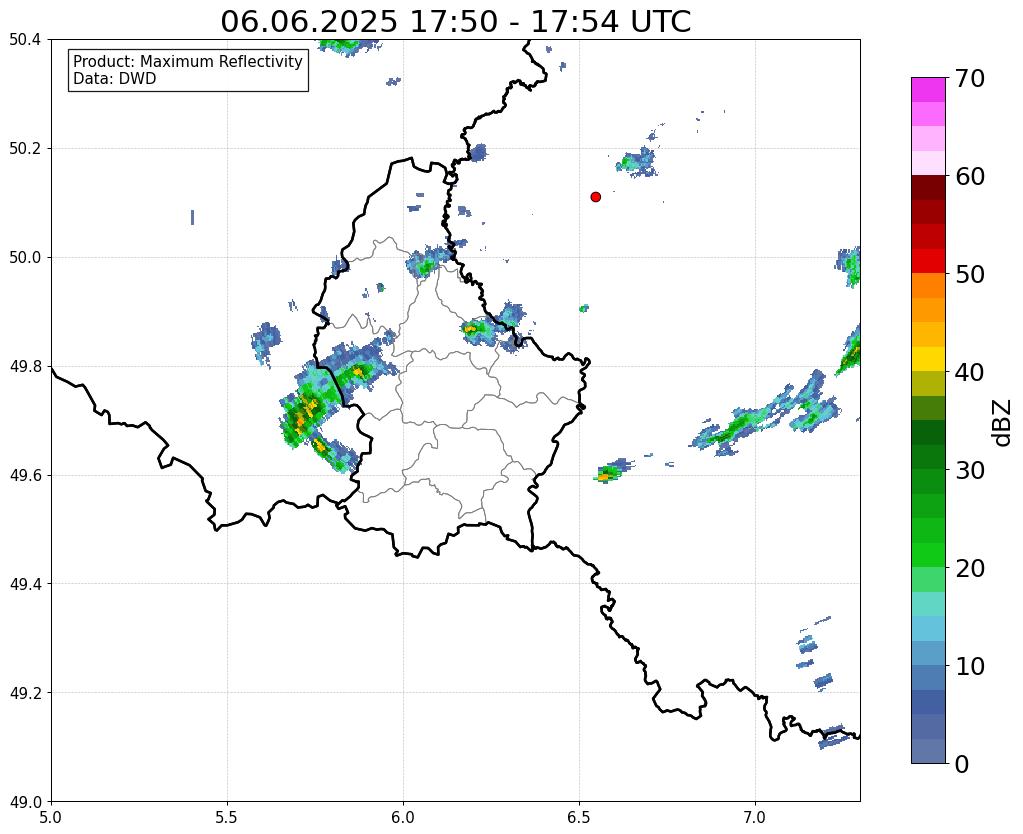
Task: Click the longitude axis label 5.0
Action: pyautogui.click(x=51, y=817)
